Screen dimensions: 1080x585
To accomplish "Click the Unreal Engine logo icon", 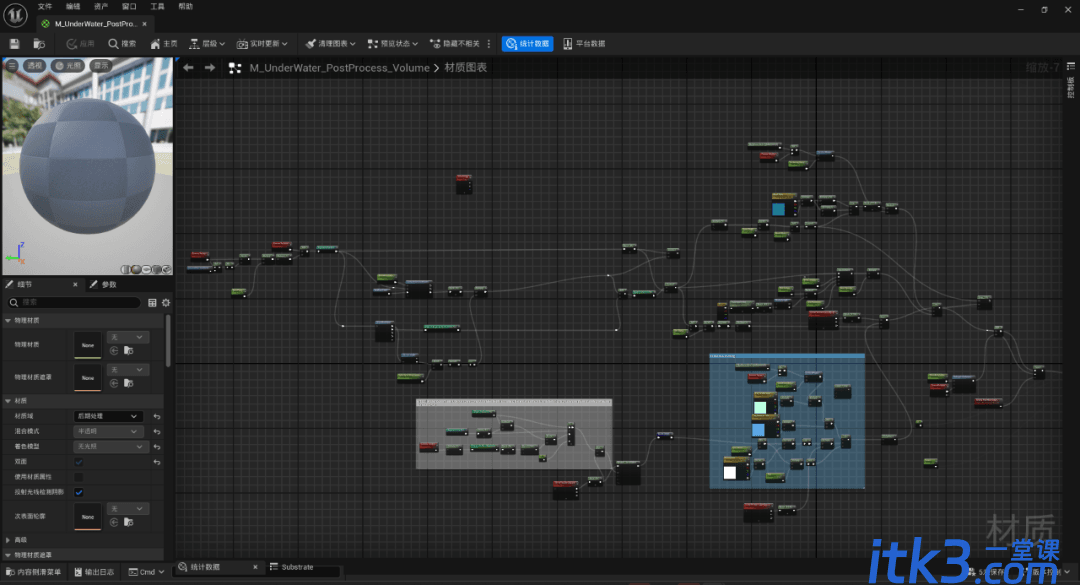I will click(15, 14).
